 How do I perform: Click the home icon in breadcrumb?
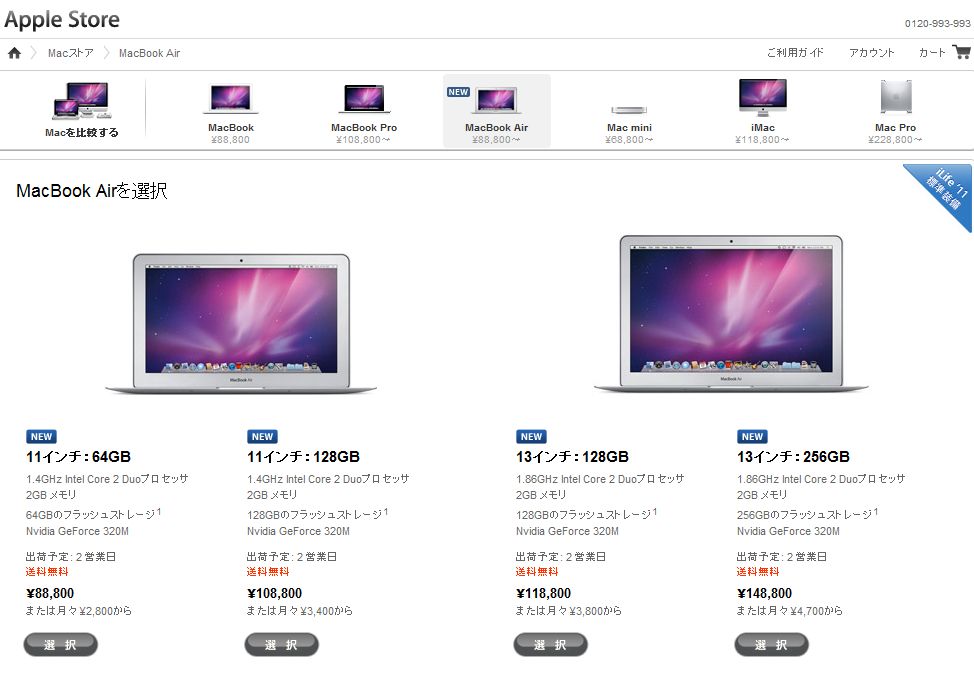click(x=14, y=53)
